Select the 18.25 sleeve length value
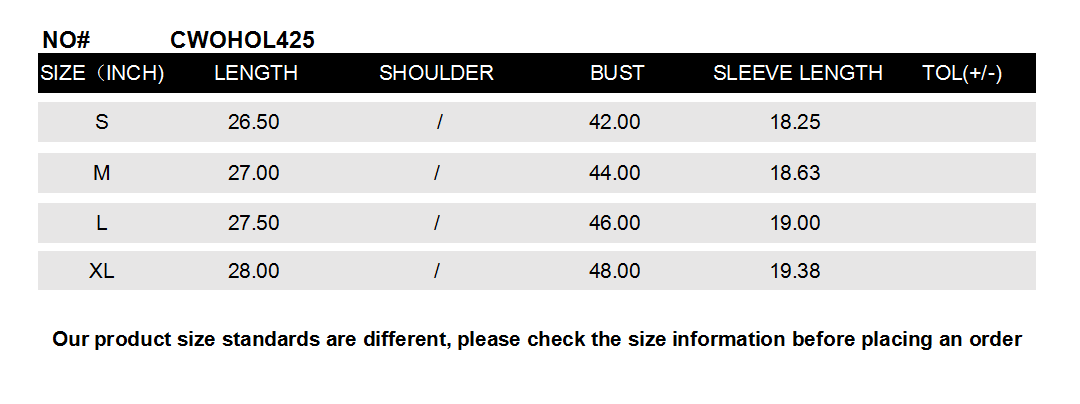 pos(795,122)
